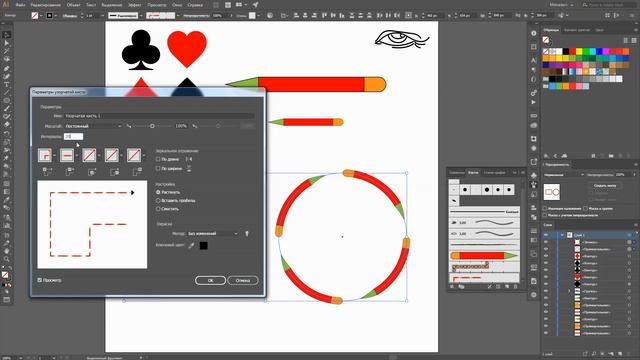Select the Direct Selection tool

(7, 43)
